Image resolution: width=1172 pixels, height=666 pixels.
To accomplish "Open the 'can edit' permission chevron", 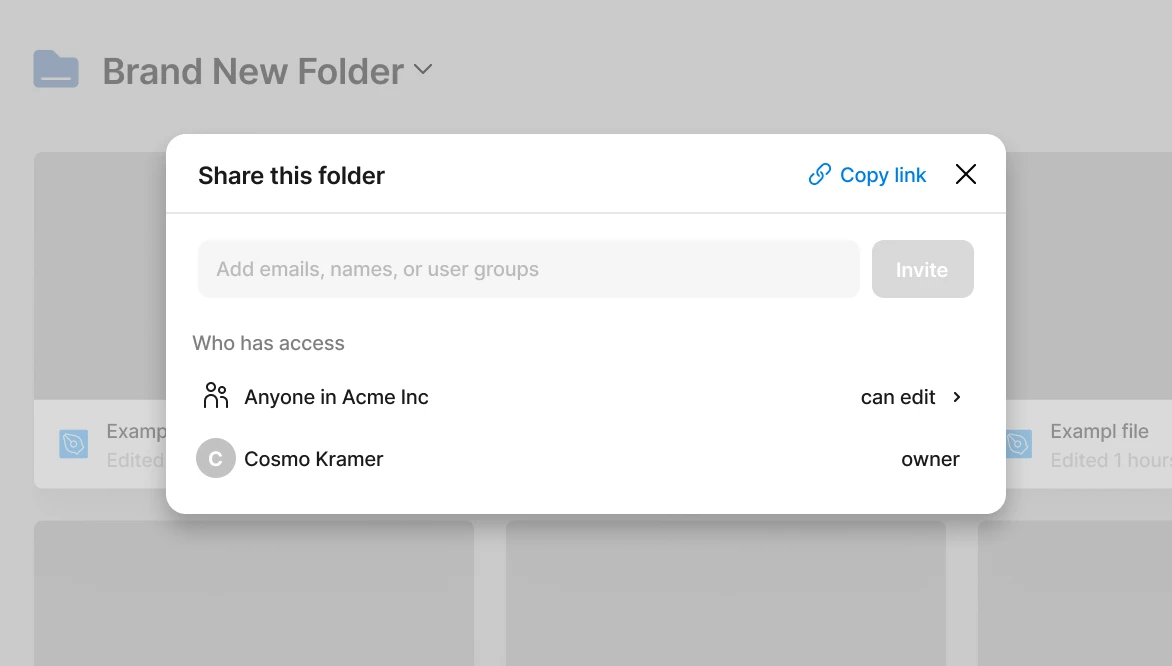I will pos(957,397).
